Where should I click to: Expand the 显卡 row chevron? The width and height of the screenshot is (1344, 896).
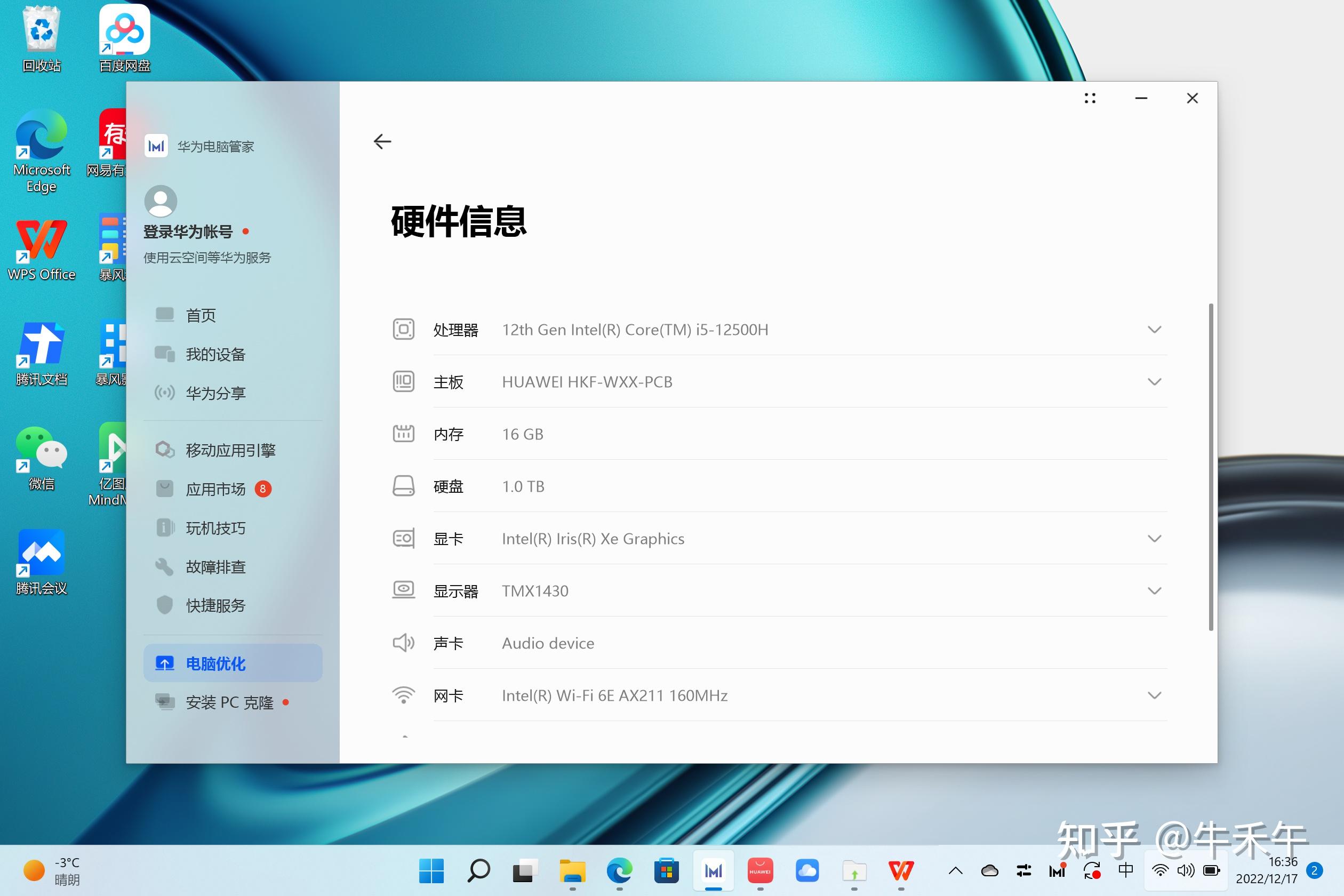point(1154,538)
